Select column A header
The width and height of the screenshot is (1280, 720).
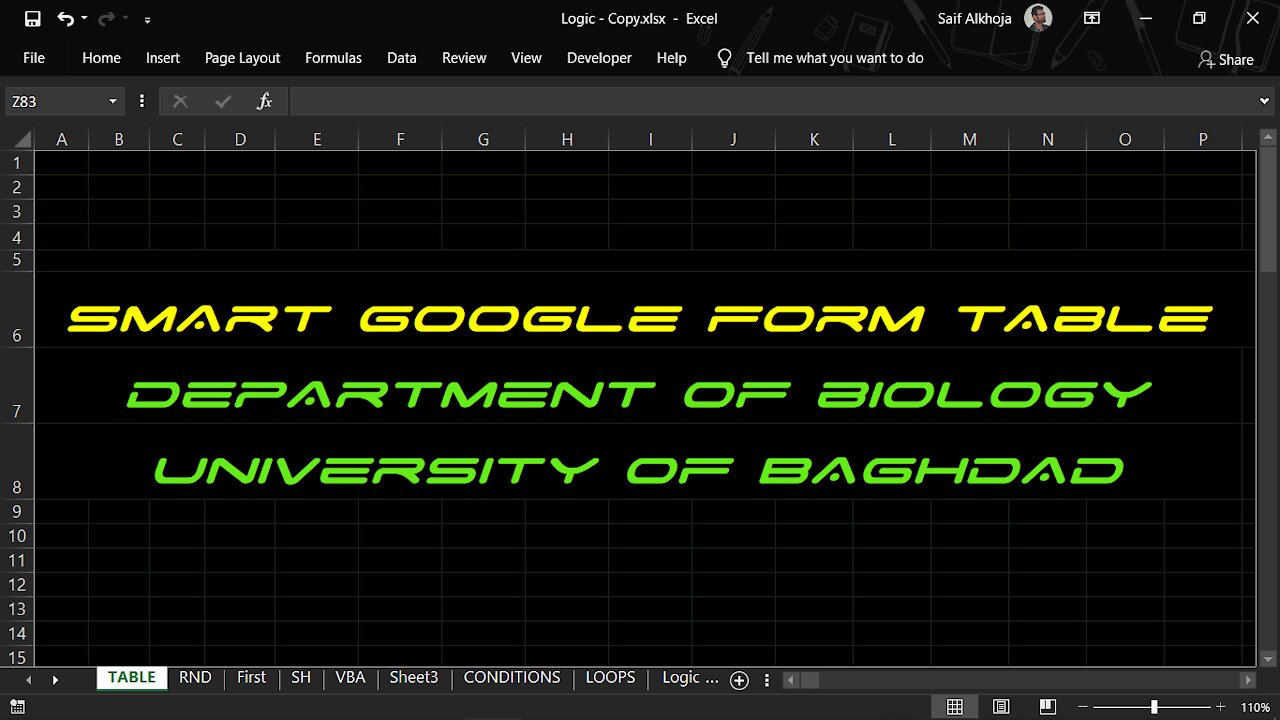point(61,140)
